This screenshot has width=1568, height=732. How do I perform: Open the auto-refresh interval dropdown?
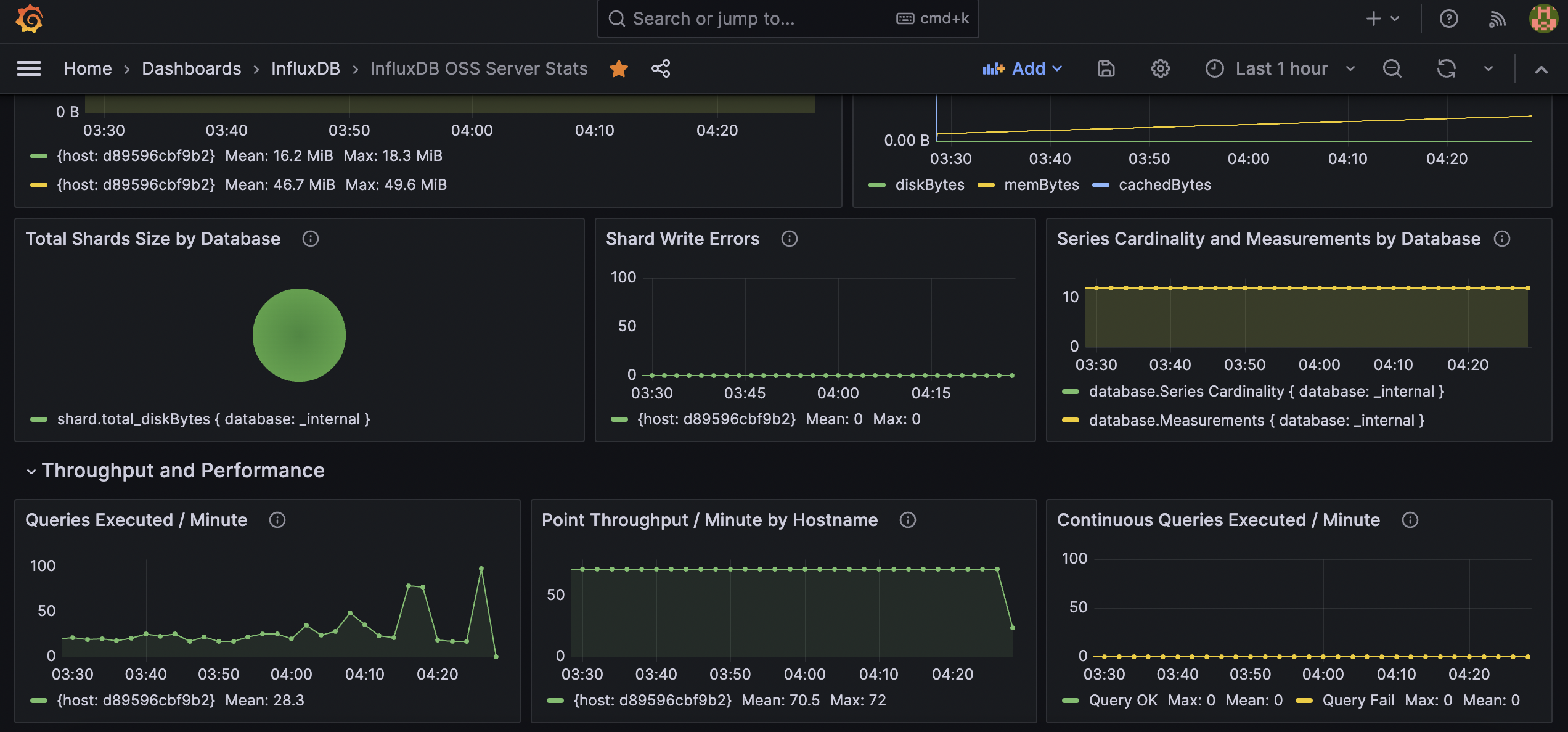pyautogui.click(x=1488, y=68)
